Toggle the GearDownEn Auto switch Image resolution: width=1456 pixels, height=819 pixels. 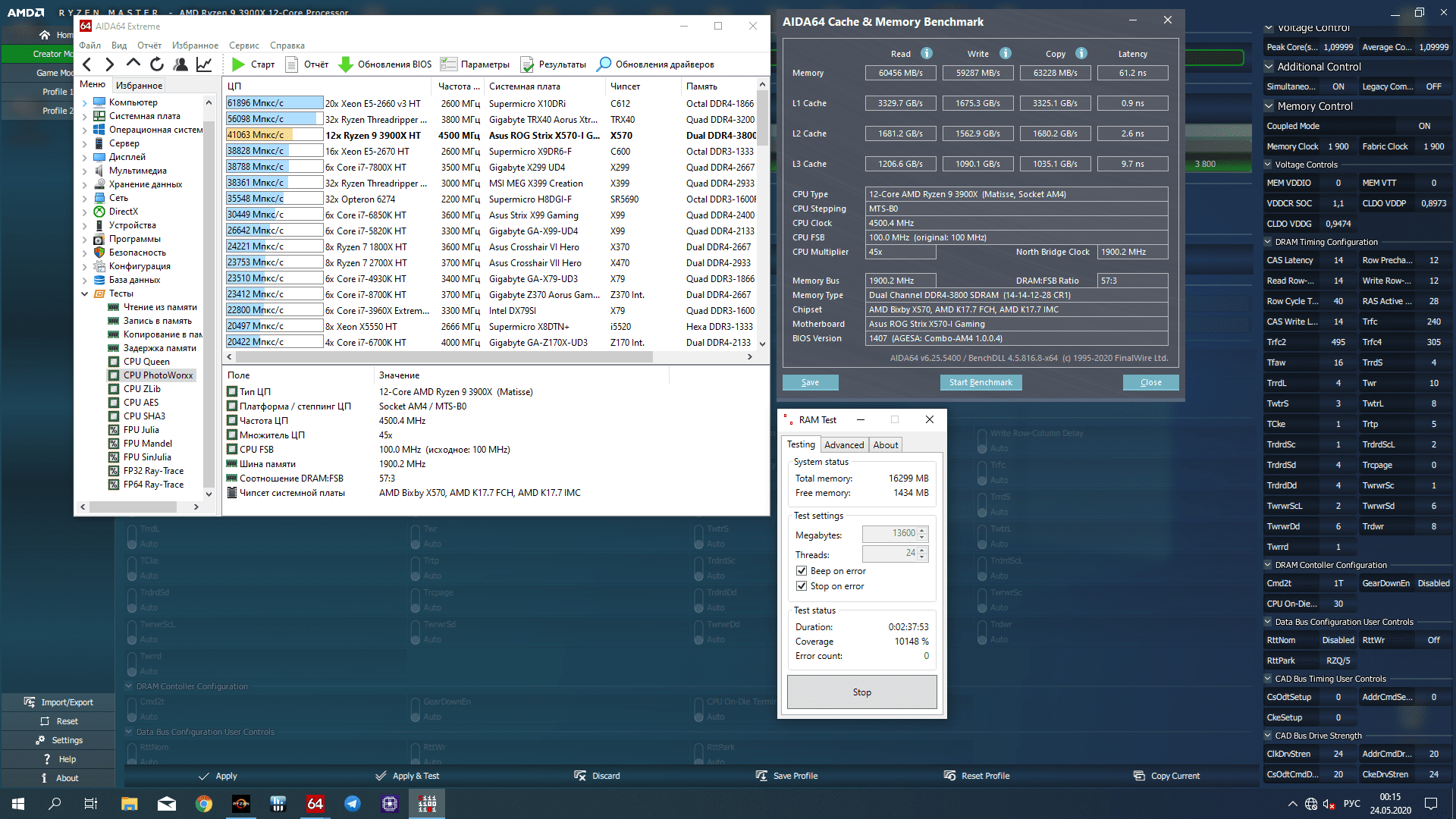416,709
